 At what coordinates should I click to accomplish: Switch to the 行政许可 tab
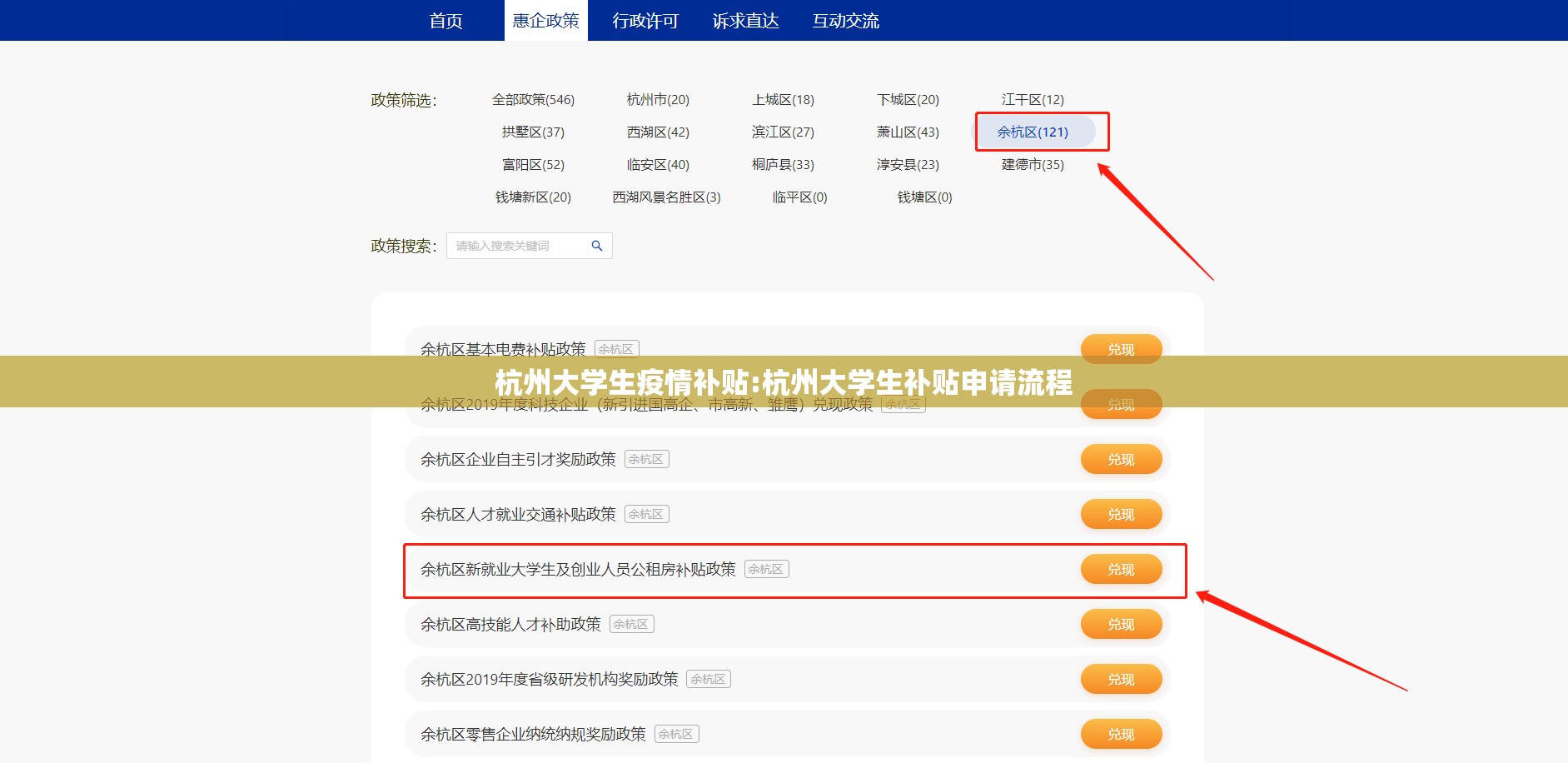tap(645, 21)
